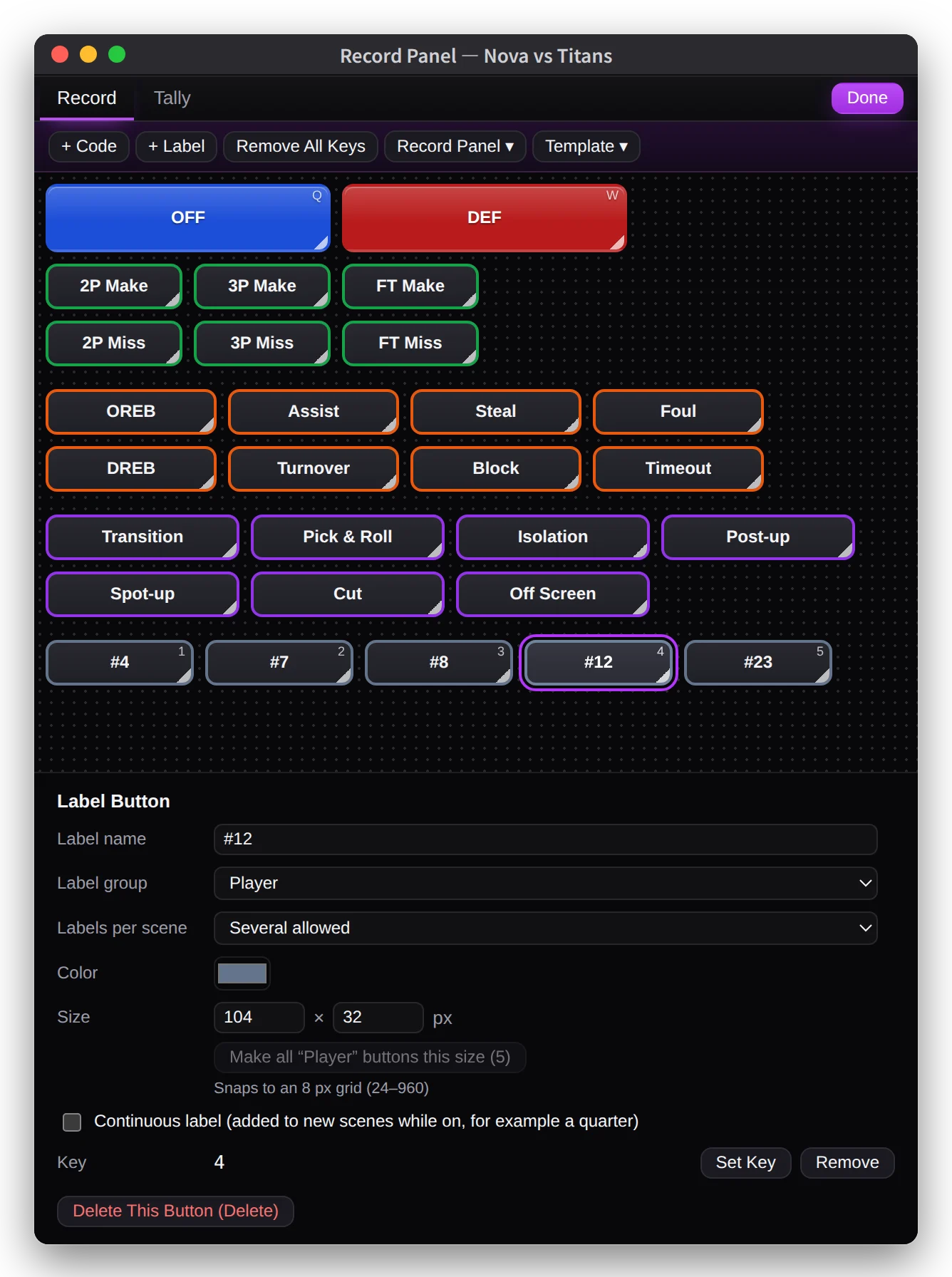Image resolution: width=952 pixels, height=1277 pixels.
Task: Click the Set Key button
Action: (745, 1163)
